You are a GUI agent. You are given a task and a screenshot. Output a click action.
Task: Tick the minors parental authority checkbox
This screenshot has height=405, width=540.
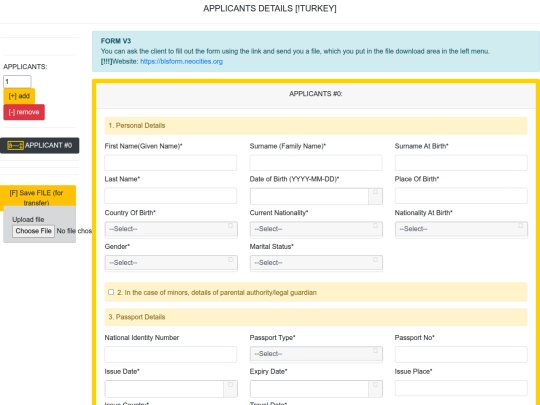coord(111,292)
